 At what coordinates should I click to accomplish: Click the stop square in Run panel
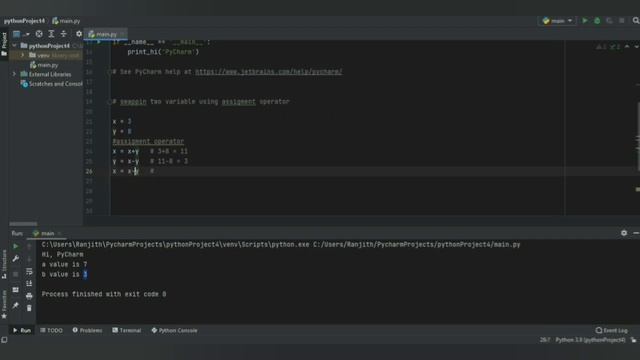coord(16,274)
